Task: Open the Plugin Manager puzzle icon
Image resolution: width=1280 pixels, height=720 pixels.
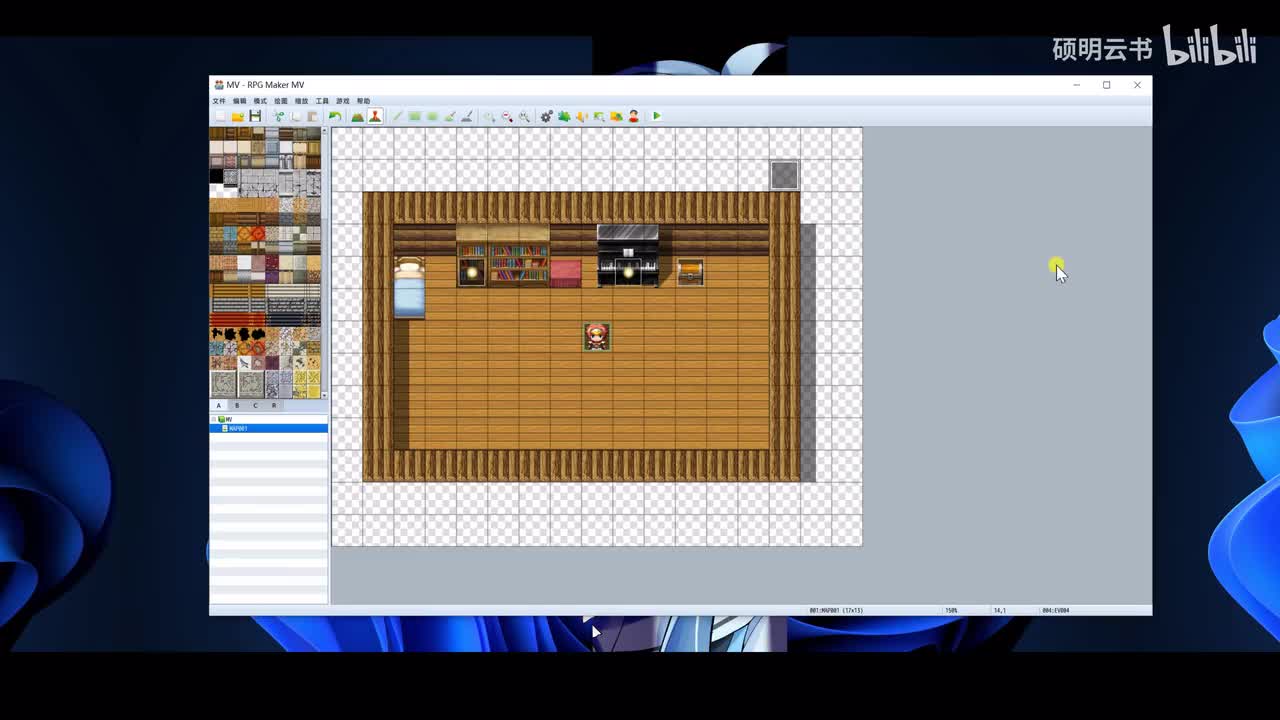Action: 564,116
